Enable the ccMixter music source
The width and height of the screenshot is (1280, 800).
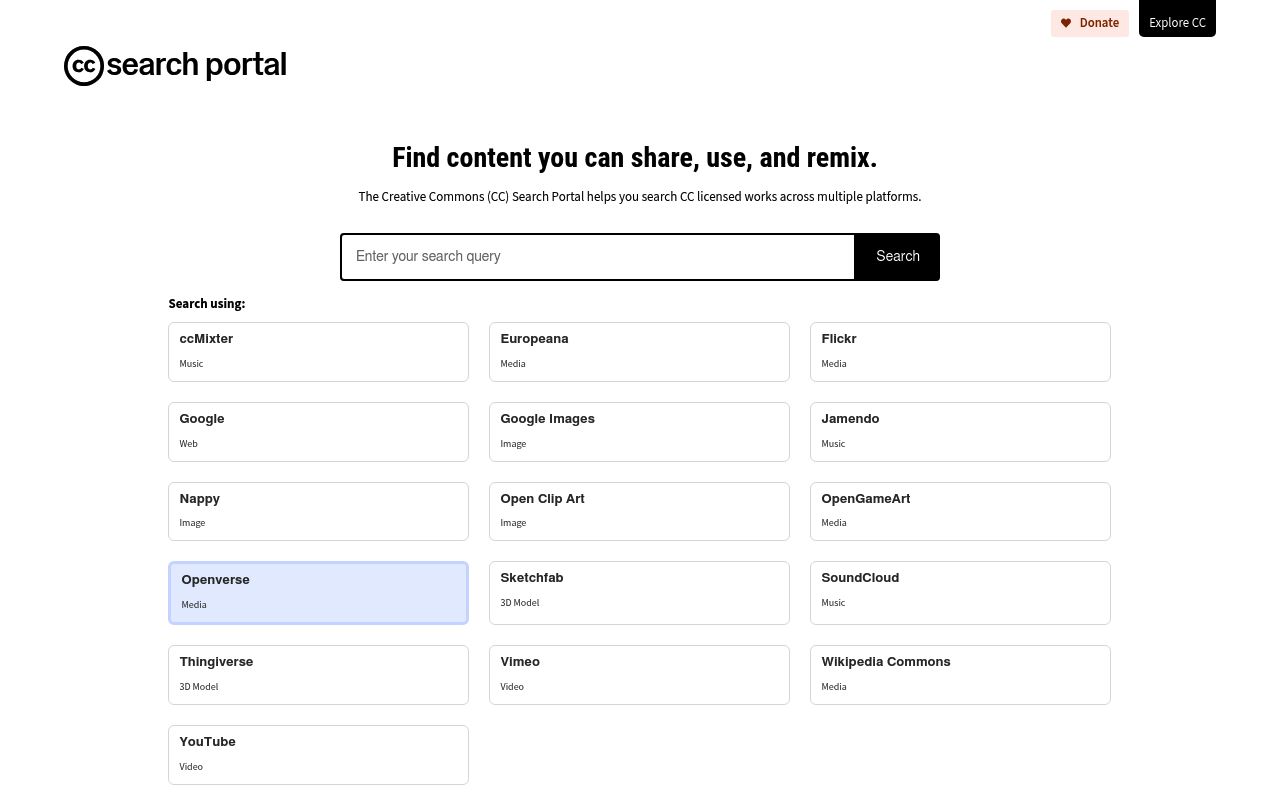[318, 351]
